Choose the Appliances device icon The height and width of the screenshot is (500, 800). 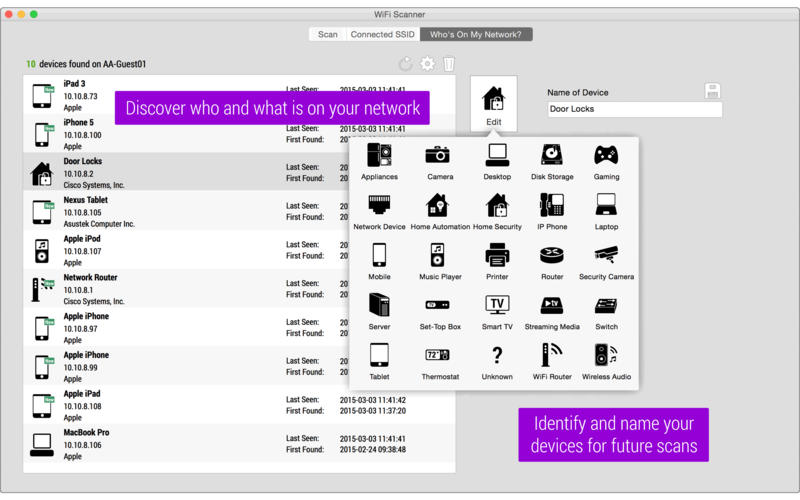[x=379, y=155]
